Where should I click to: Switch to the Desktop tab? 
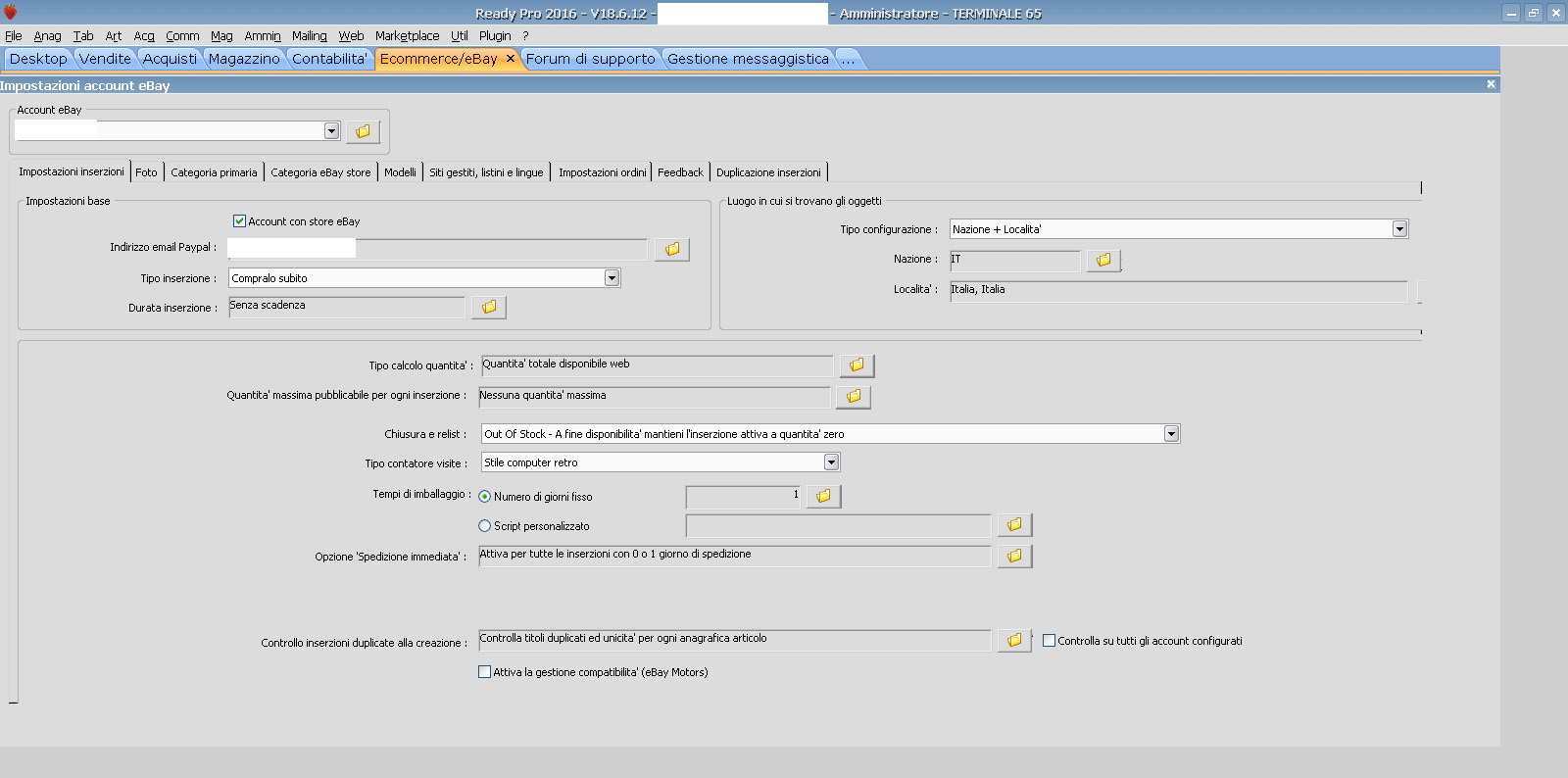point(38,59)
